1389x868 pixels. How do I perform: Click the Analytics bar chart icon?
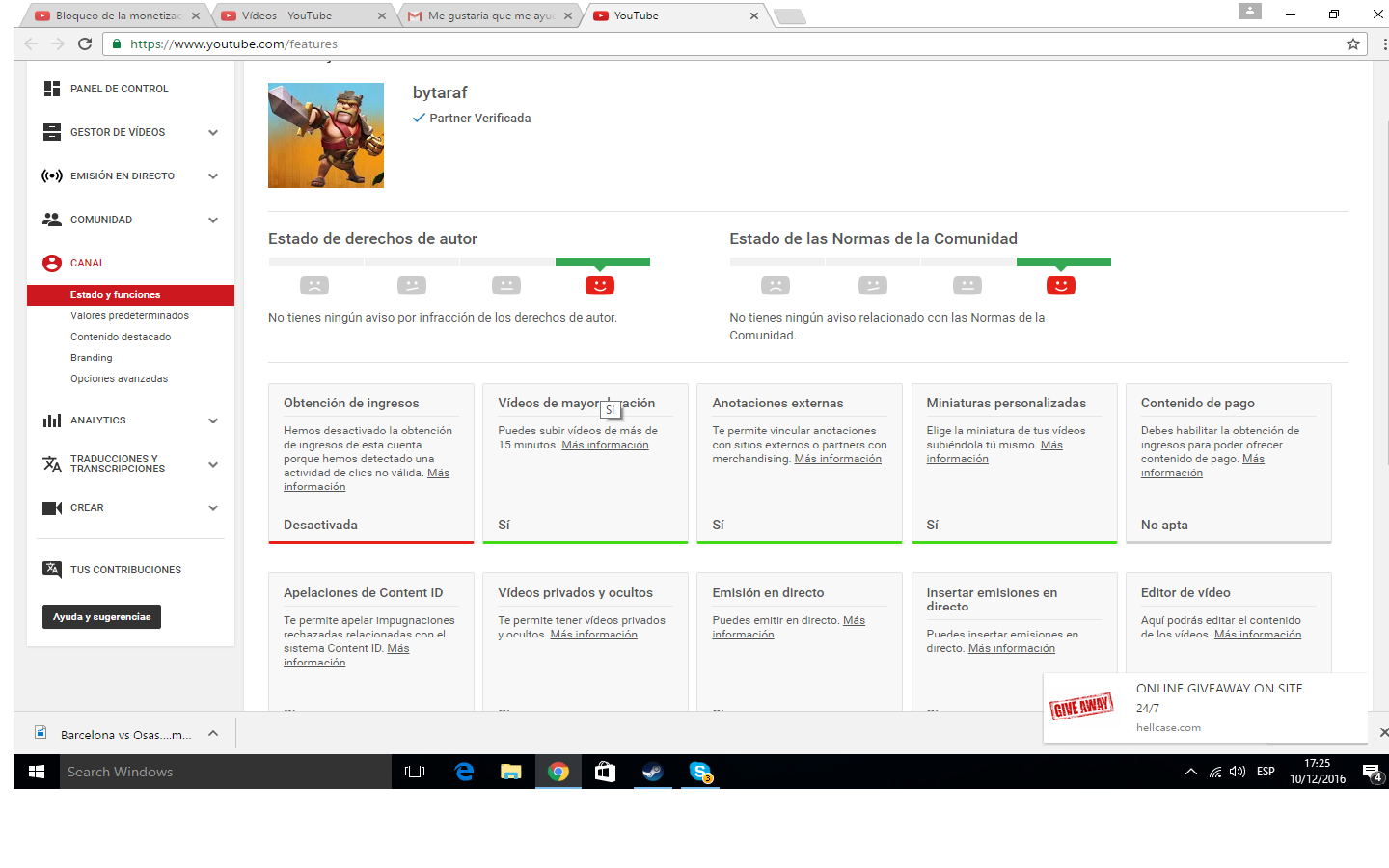coord(52,420)
